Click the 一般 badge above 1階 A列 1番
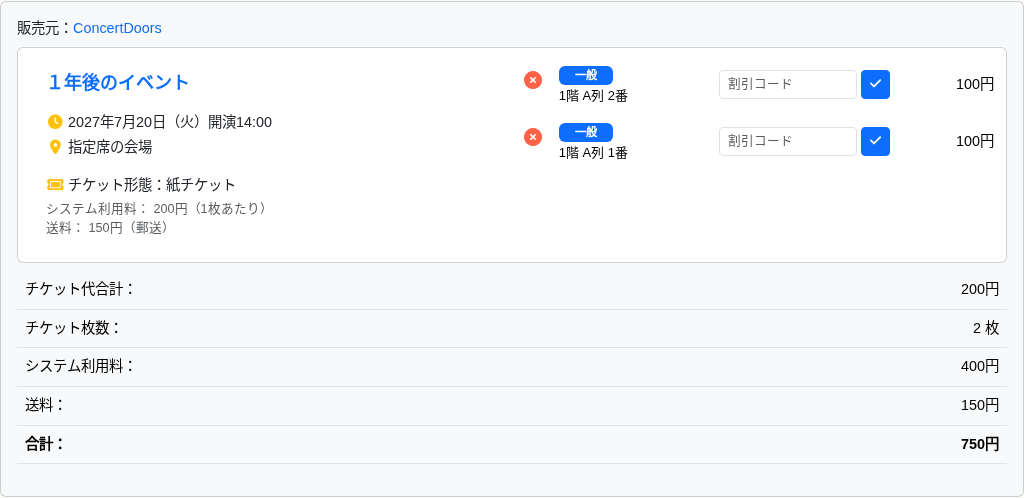1024x498 pixels. pos(586,132)
